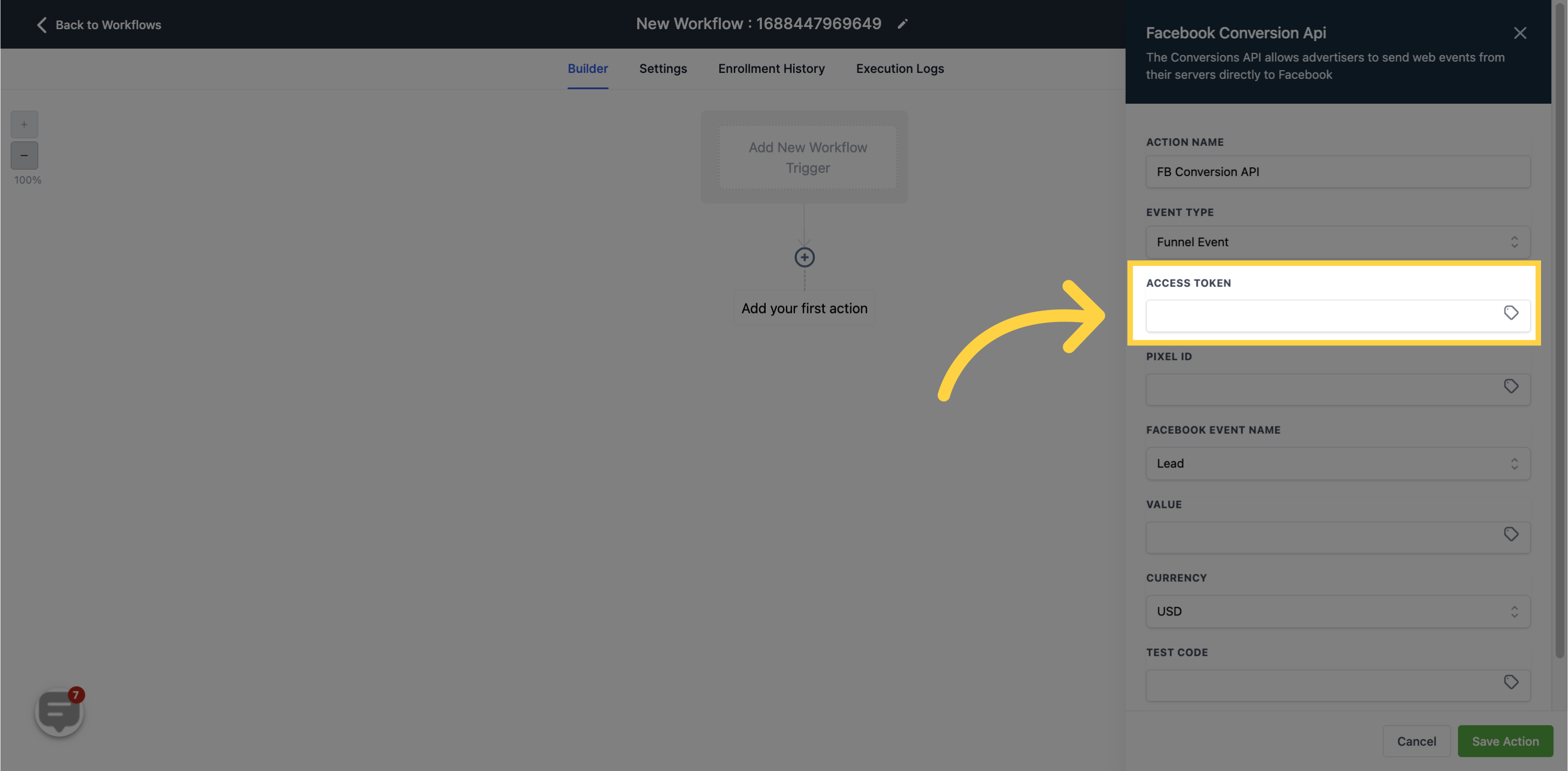This screenshot has width=1568, height=771.
Task: Click the plus node icon to add action
Action: click(805, 257)
